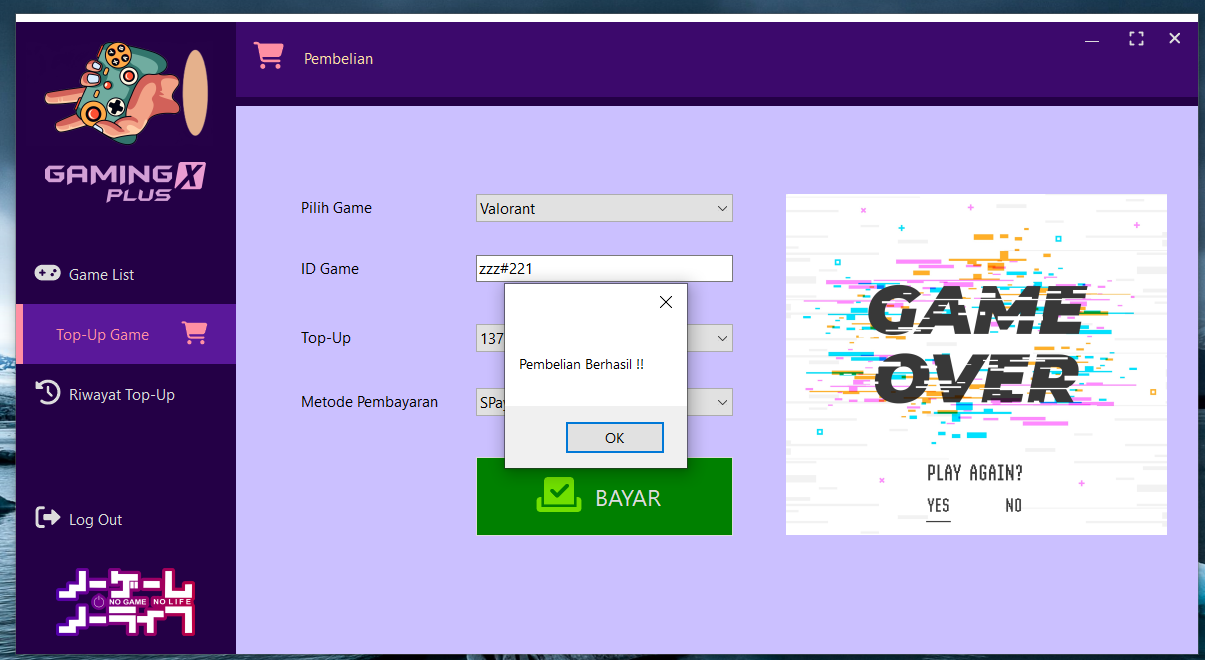Confirm the dialog with OK button
The width and height of the screenshot is (1205, 660).
point(614,438)
